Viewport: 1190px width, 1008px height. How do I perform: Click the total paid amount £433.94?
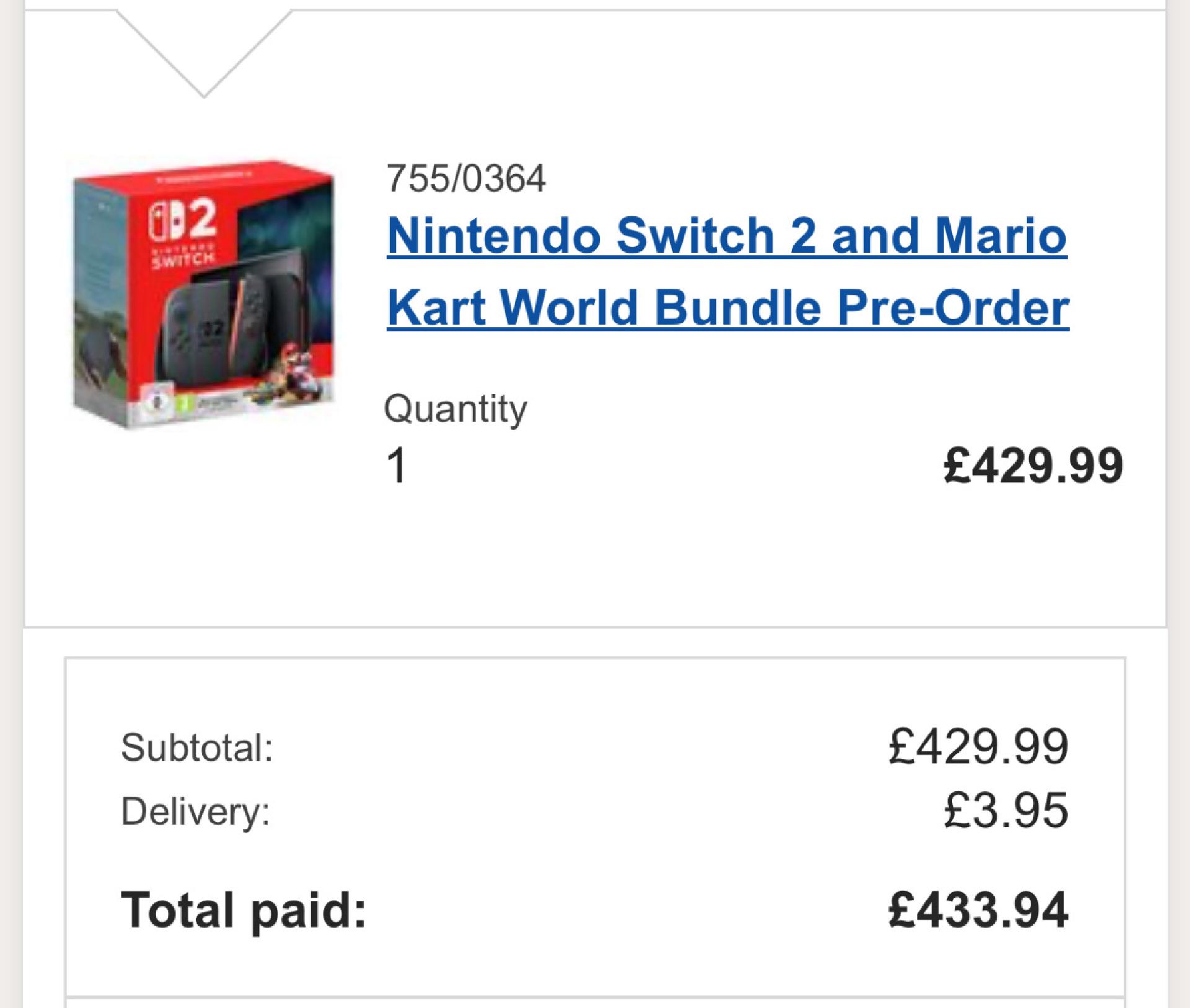click(979, 909)
